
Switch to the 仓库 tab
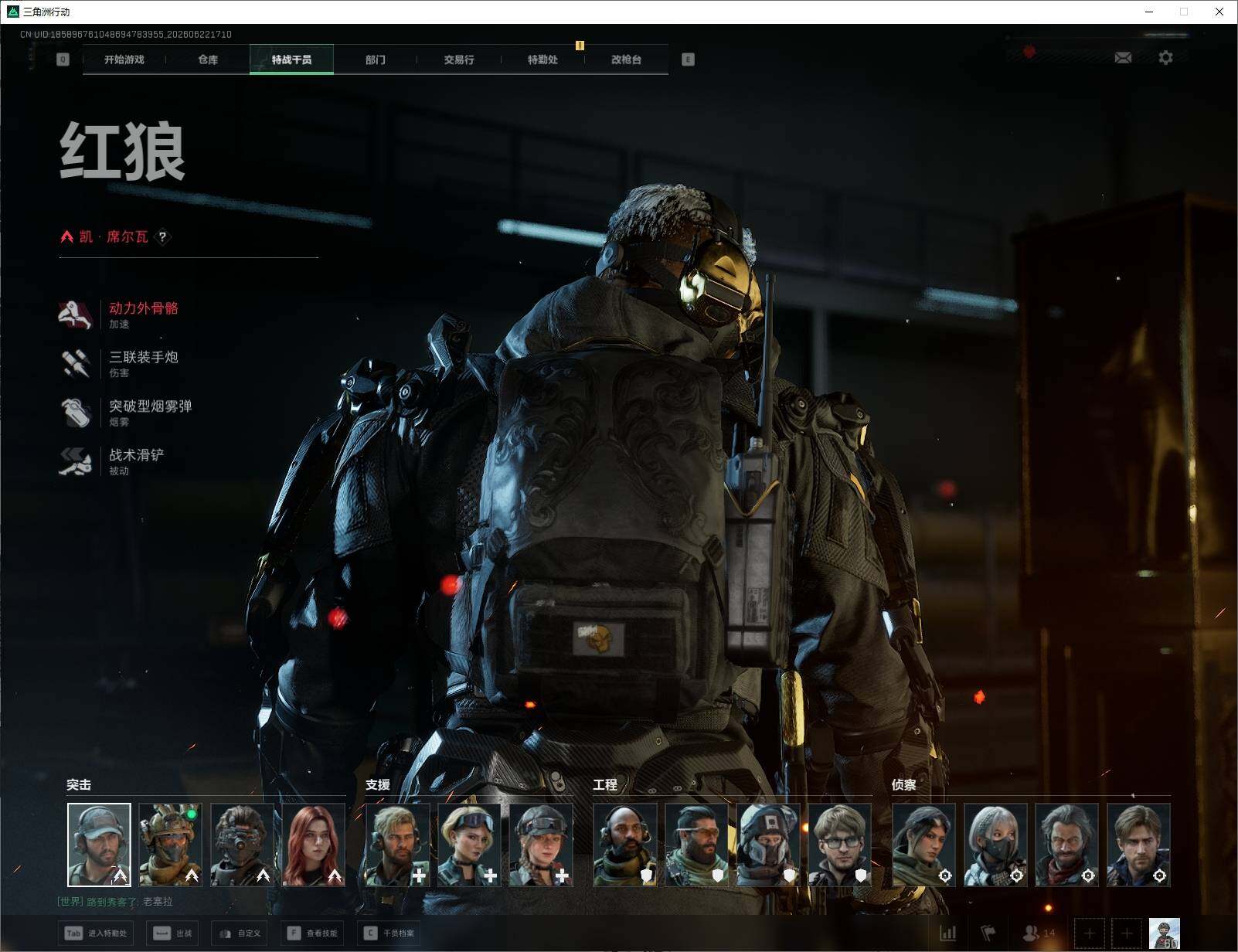point(208,59)
